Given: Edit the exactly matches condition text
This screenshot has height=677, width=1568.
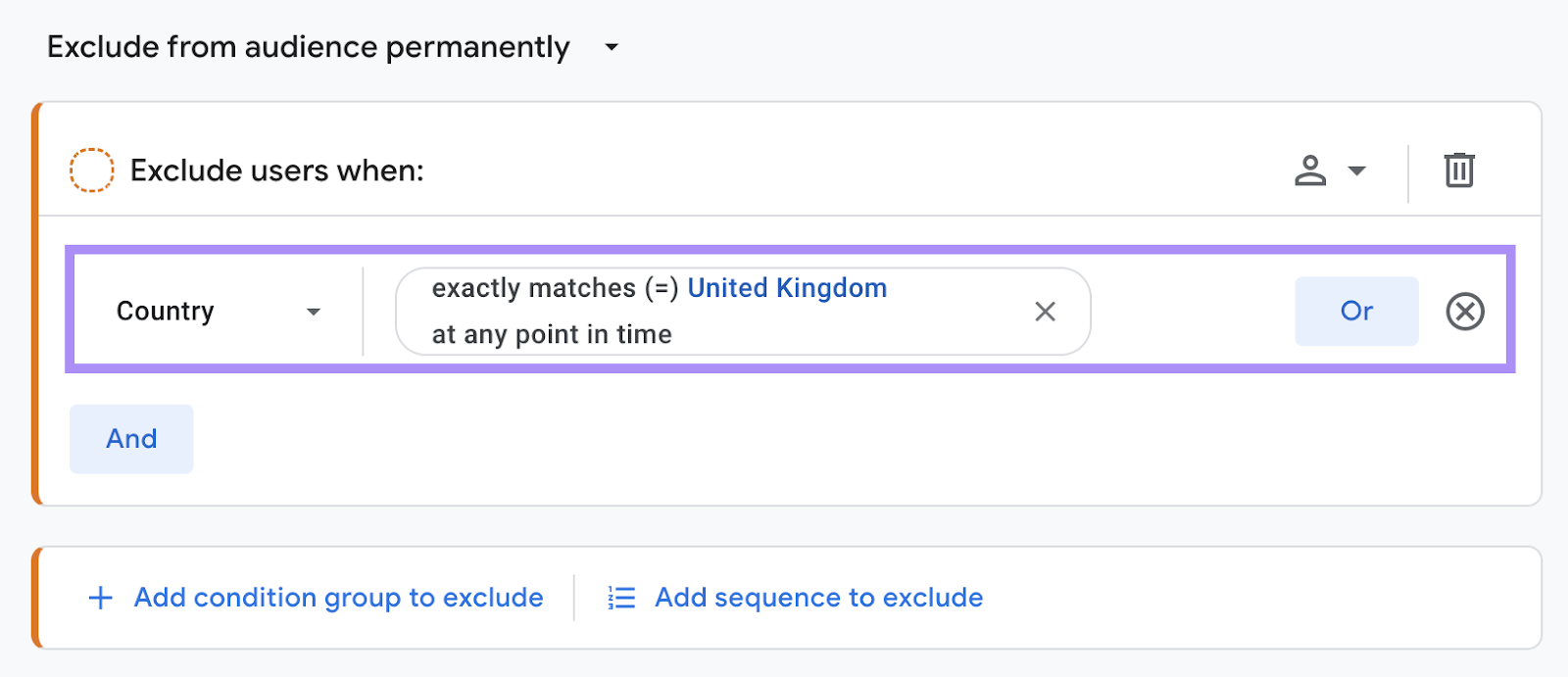Looking at the screenshot, I should pyautogui.click(x=554, y=287).
